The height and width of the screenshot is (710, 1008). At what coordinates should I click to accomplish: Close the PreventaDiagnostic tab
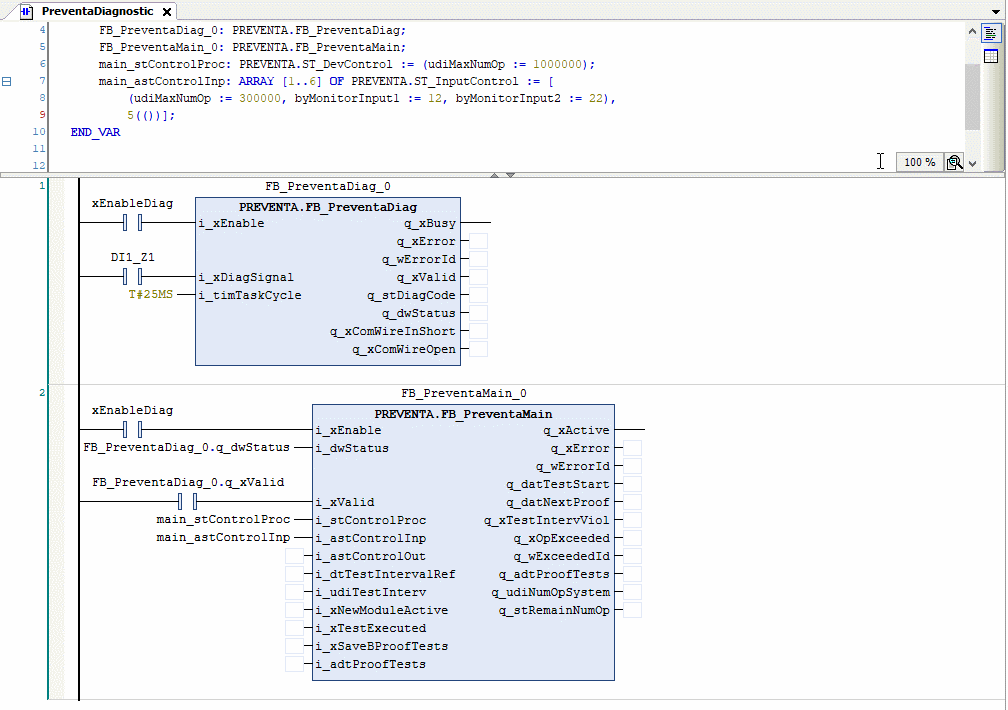(x=166, y=12)
